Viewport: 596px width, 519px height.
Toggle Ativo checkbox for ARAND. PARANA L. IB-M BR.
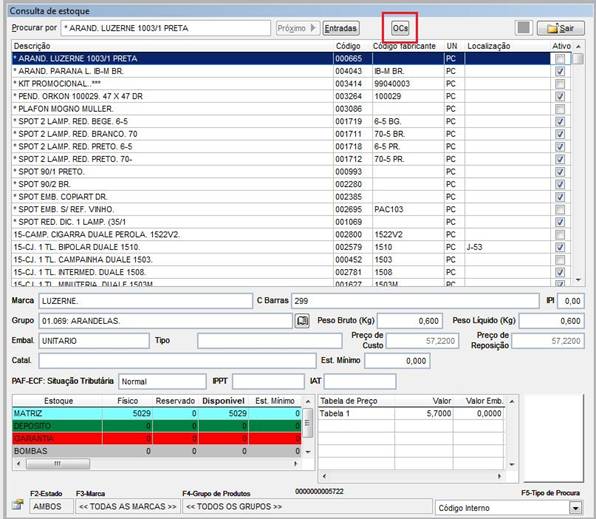560,71
